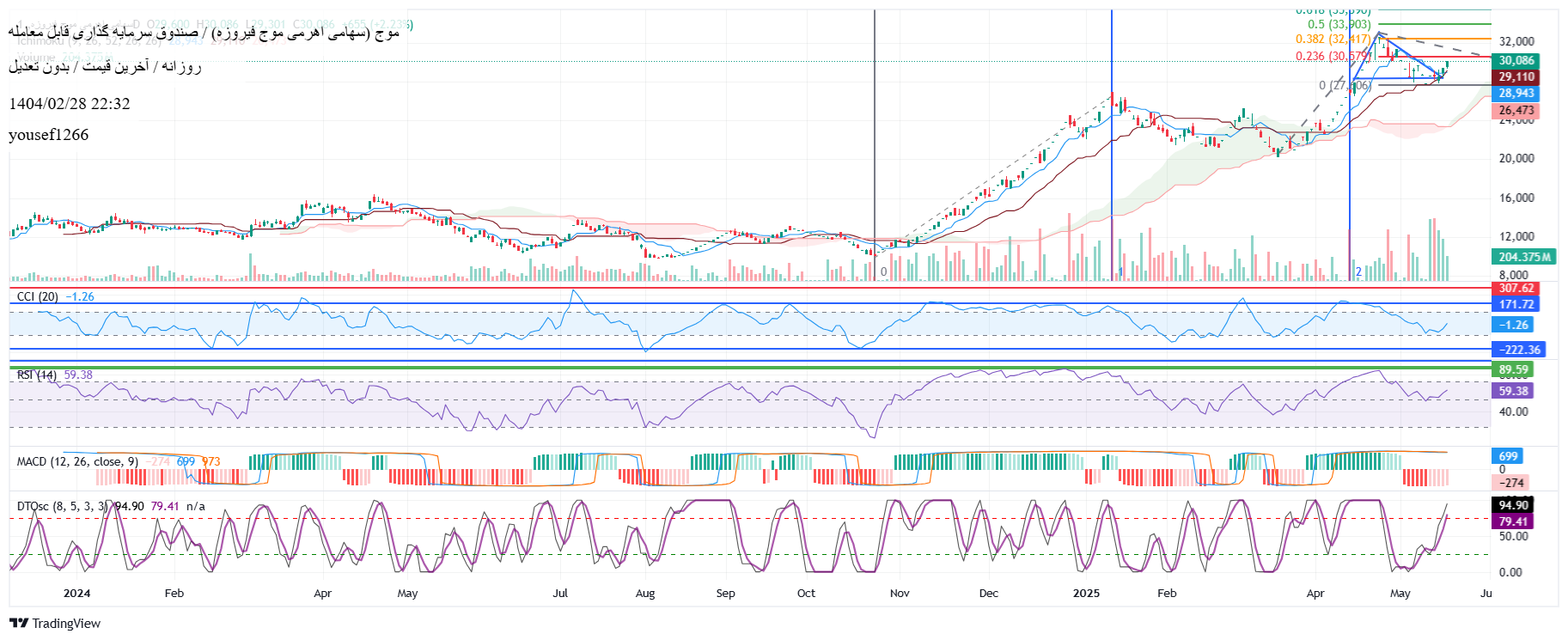Click the blue 28,943 price label
1568x640 pixels.
pyautogui.click(x=1516, y=94)
